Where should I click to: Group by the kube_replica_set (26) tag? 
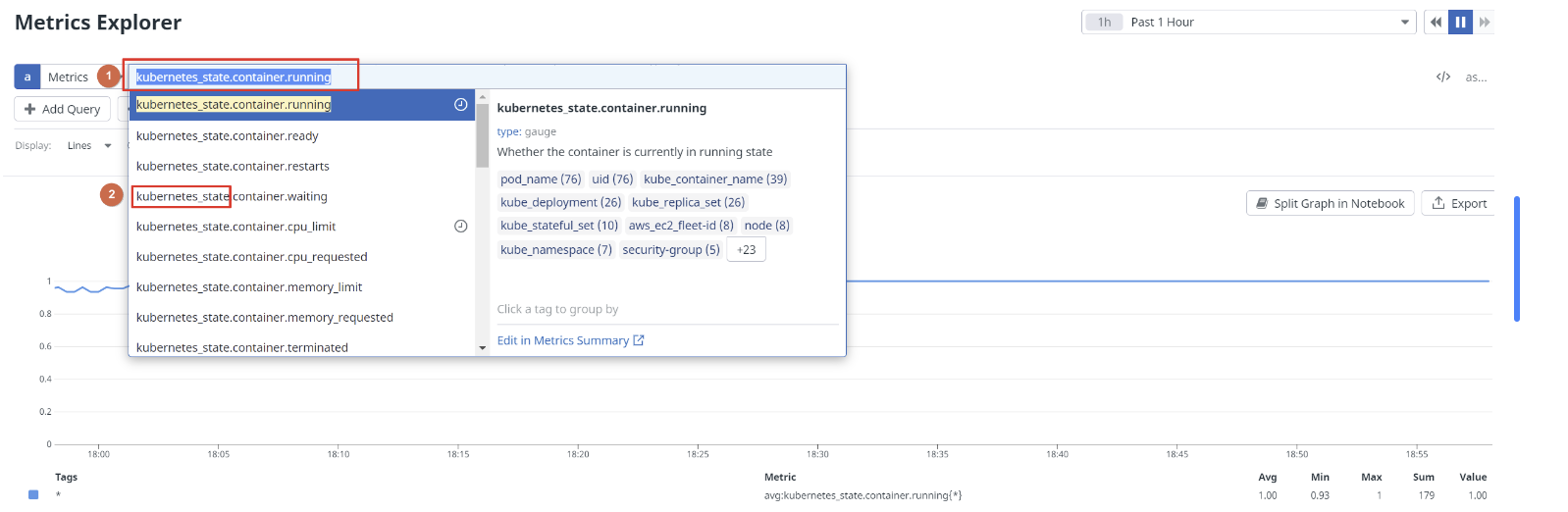click(x=688, y=202)
